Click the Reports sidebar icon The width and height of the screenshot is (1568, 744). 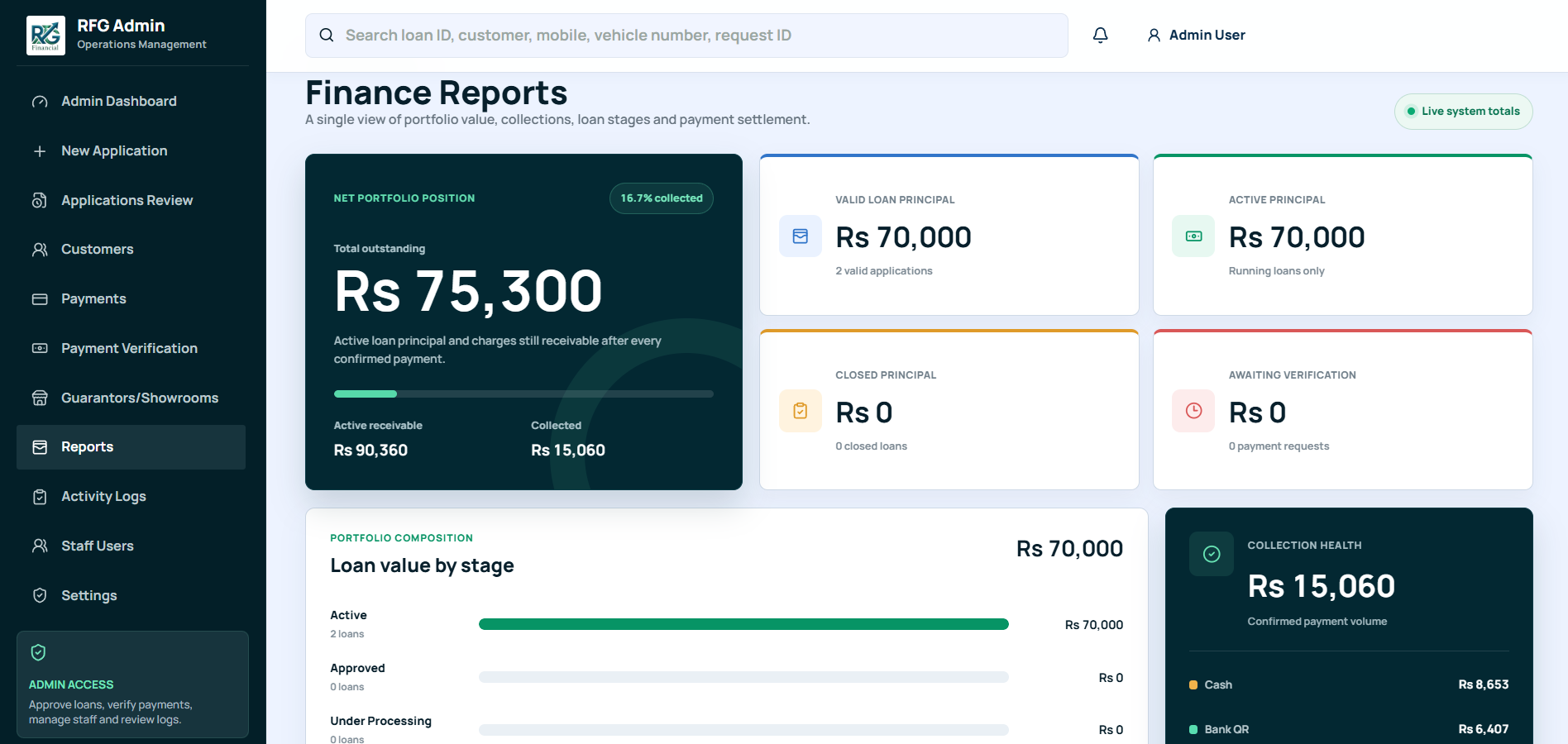[x=40, y=447]
